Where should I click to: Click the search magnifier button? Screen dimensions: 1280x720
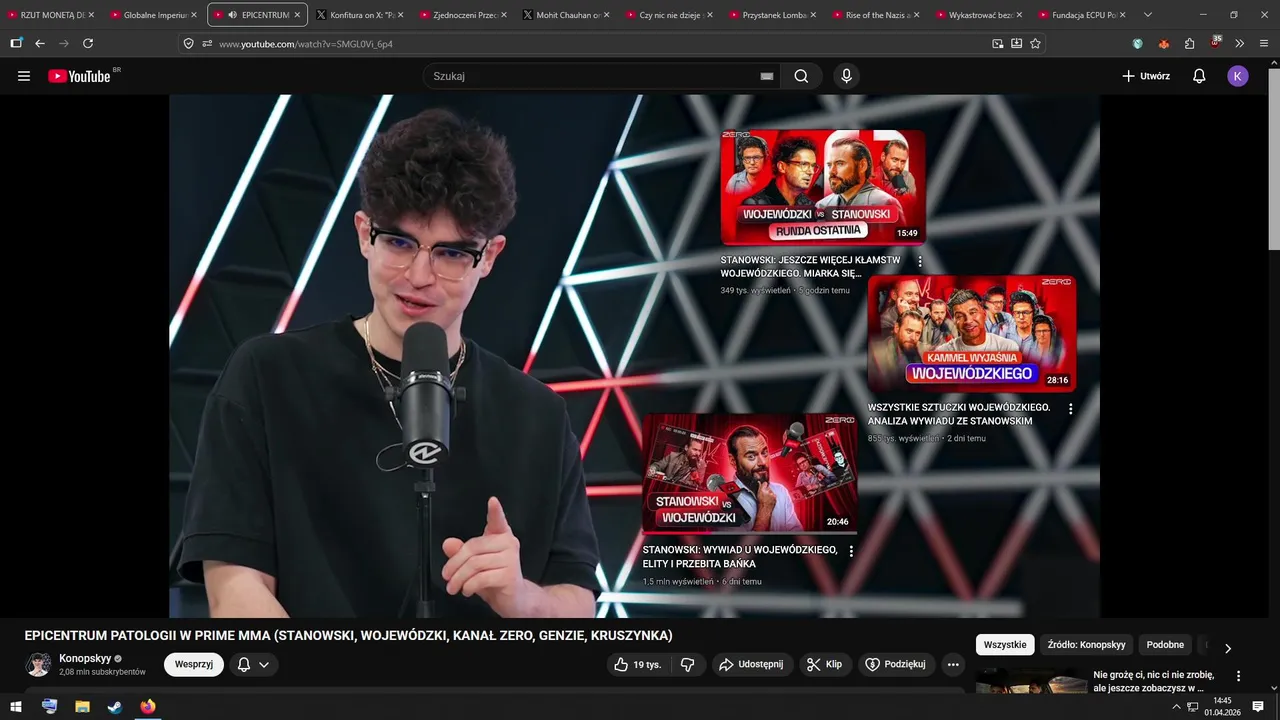(801, 76)
